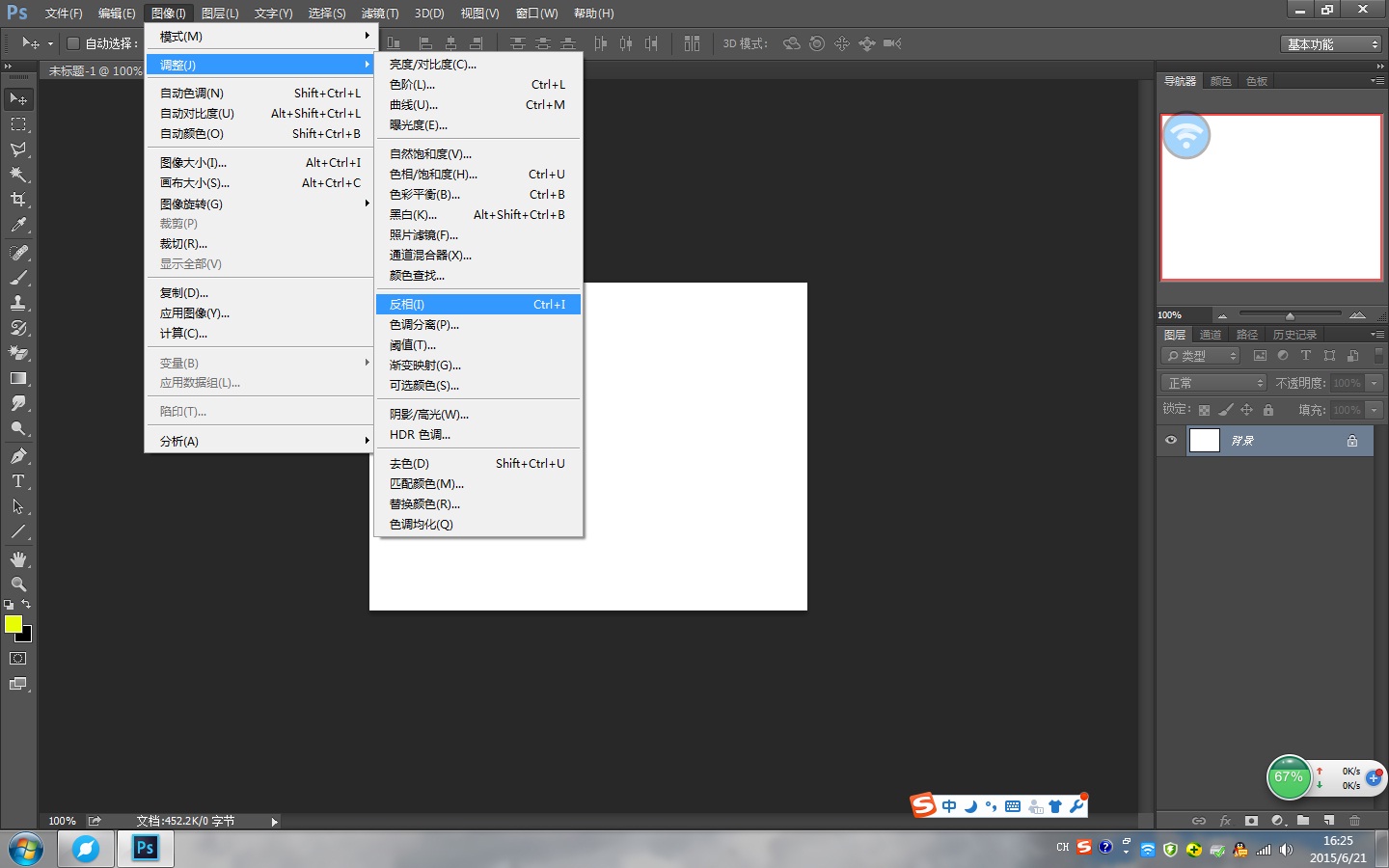Switch to the 历史记录 tab
Image resolution: width=1389 pixels, height=868 pixels.
[1294, 335]
